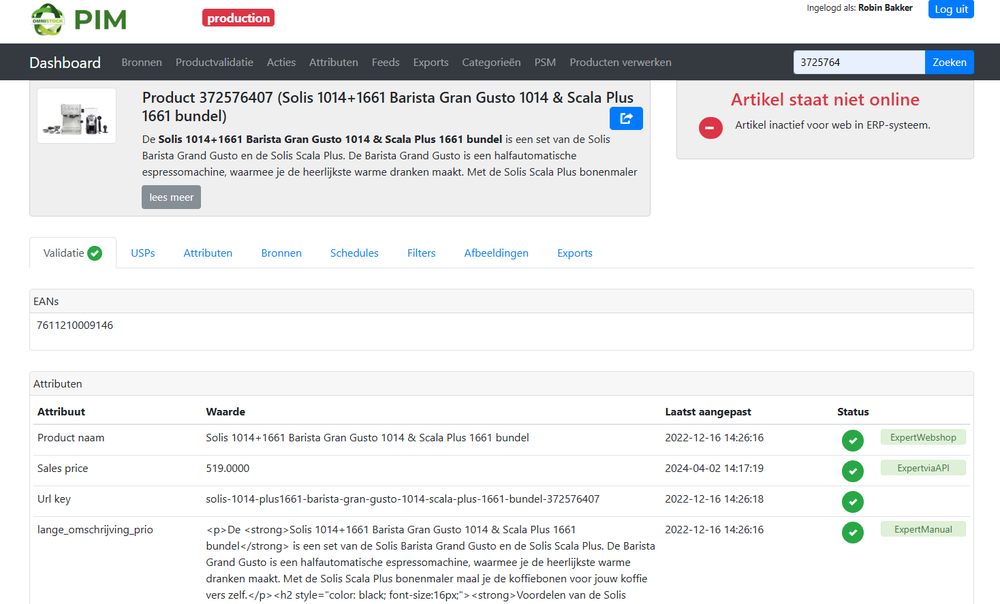This screenshot has width=1000, height=604.
Task: Click the Sales price value 519.0000
Action: click(228, 468)
